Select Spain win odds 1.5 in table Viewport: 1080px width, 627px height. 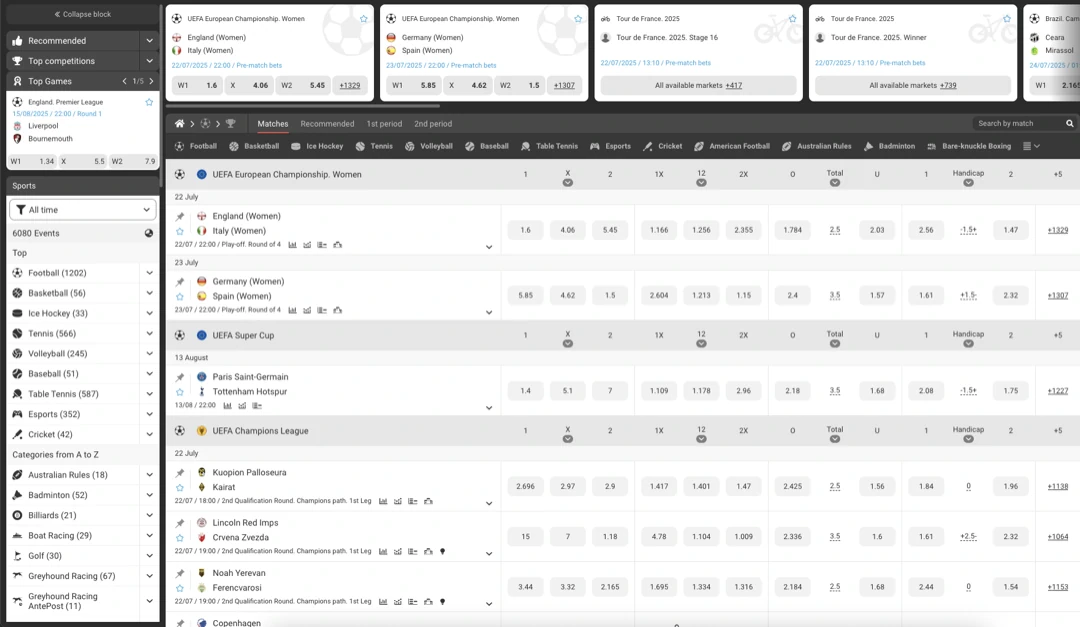point(610,296)
